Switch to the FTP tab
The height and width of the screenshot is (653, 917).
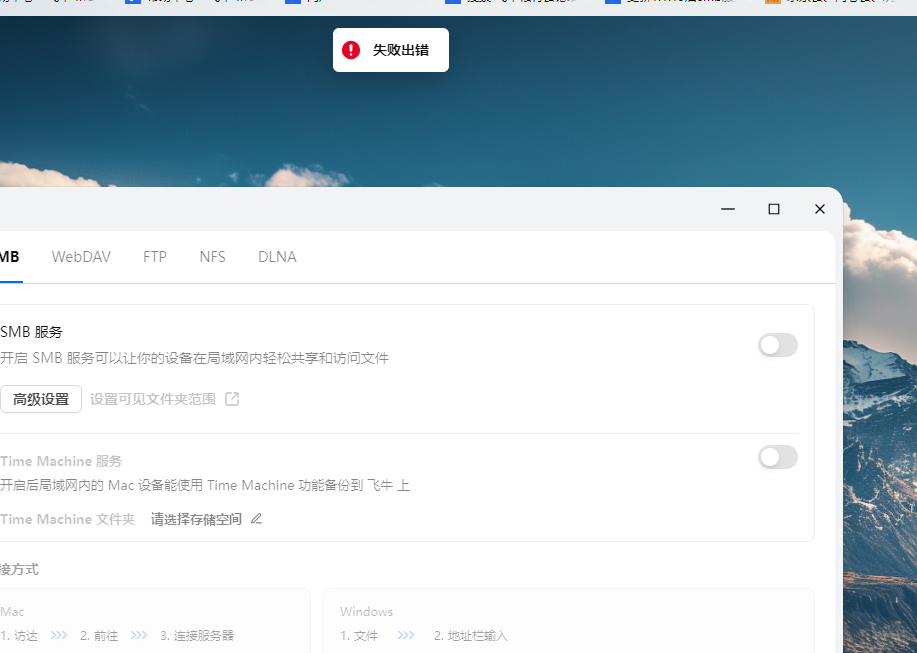pos(155,256)
